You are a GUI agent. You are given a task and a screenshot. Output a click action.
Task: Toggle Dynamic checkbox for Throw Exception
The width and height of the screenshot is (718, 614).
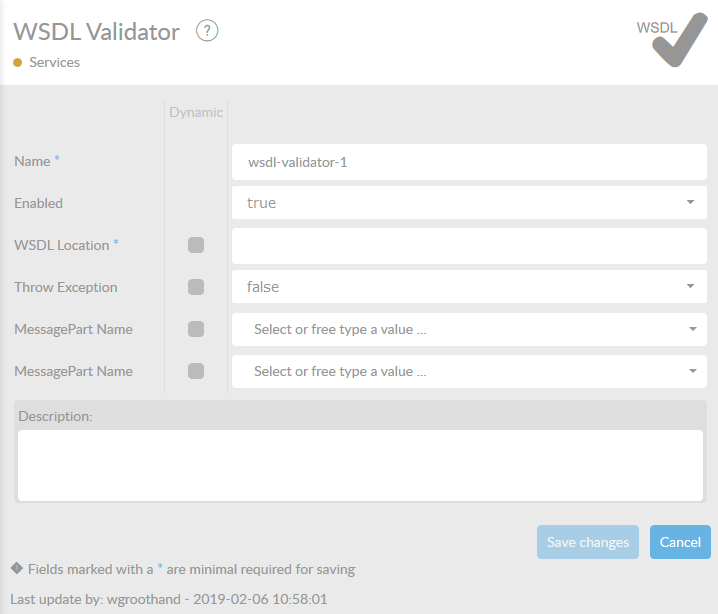tap(196, 287)
